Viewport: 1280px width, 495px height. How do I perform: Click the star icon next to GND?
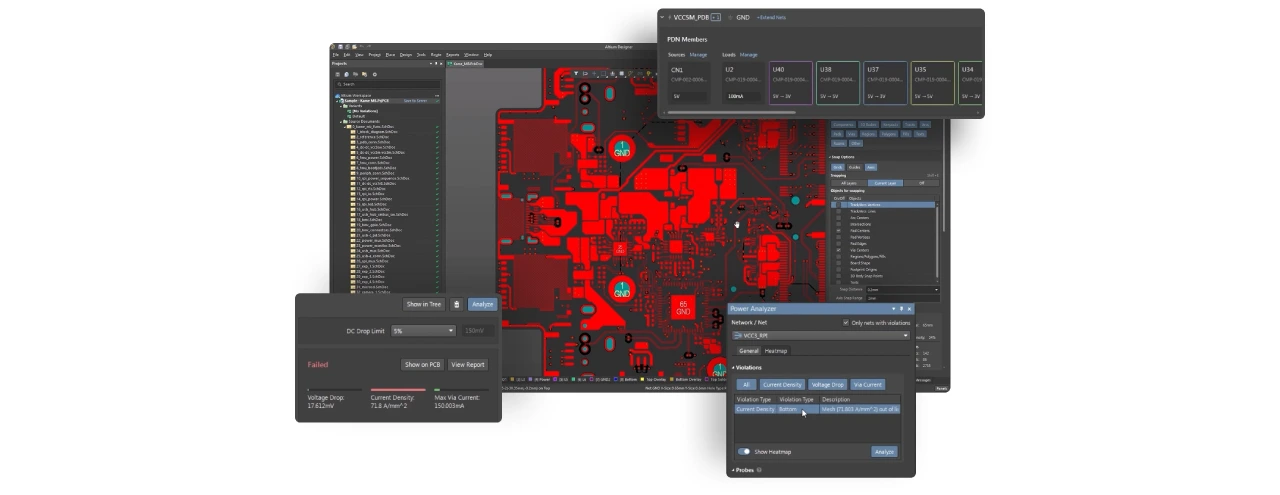(729, 18)
